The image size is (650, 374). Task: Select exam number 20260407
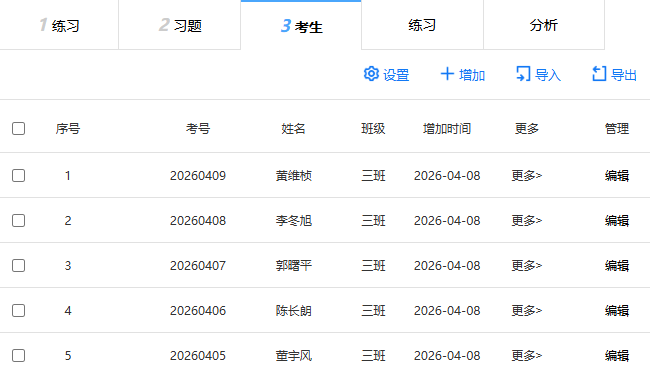pos(198,265)
